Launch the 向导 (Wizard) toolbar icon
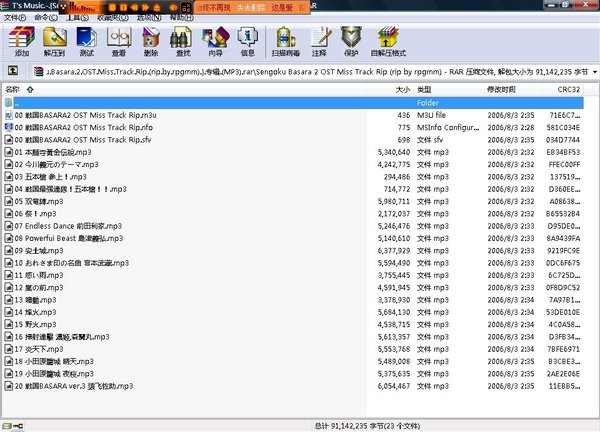This screenshot has width=600, height=432. 215,41
